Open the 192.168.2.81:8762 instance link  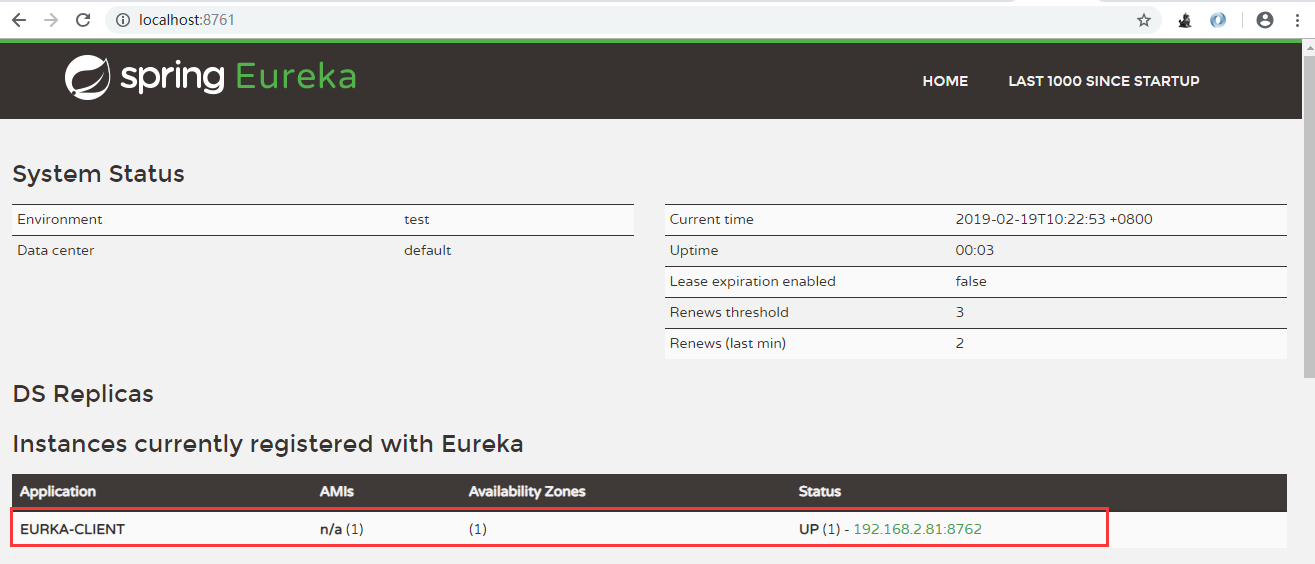(x=917, y=529)
